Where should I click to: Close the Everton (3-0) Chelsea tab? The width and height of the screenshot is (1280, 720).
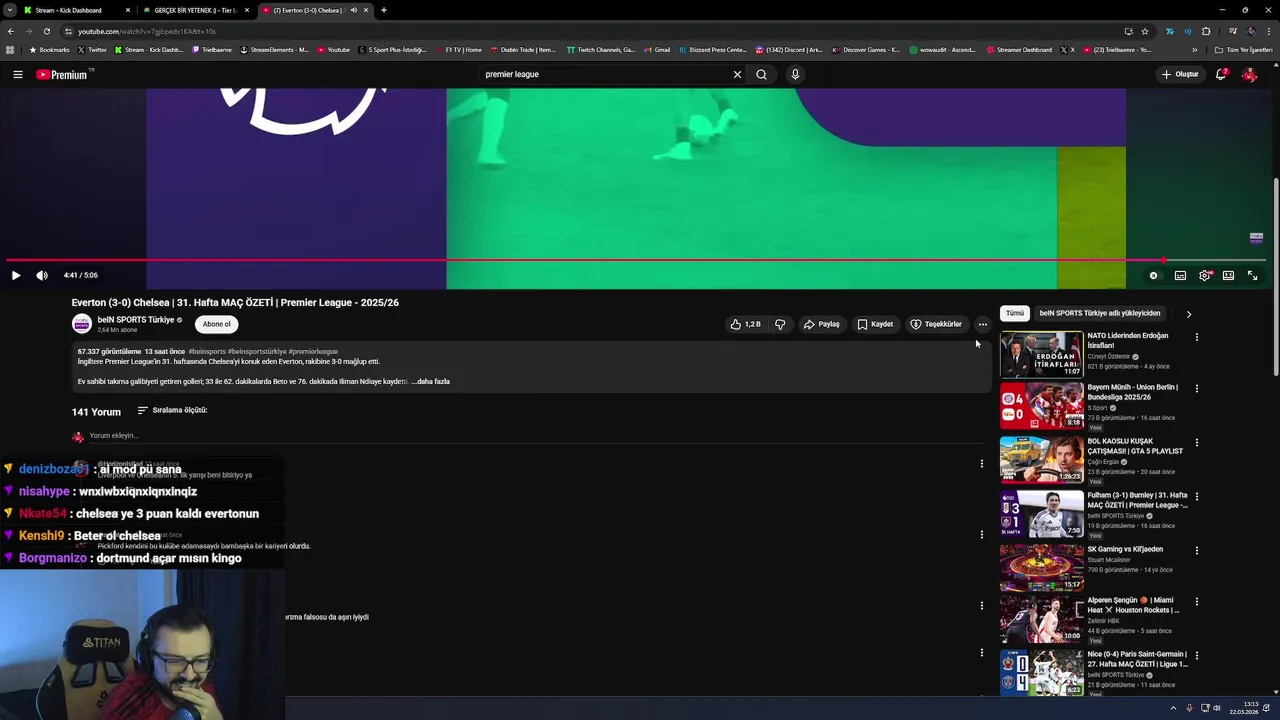click(x=366, y=10)
